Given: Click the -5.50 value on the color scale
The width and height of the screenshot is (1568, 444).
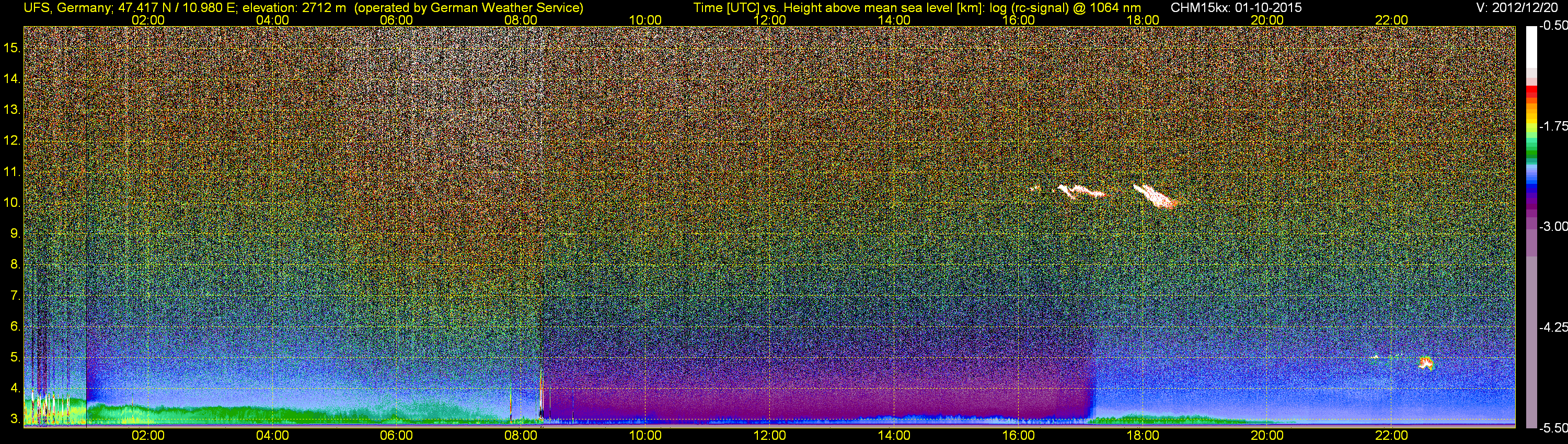Looking at the screenshot, I should (x=1553, y=428).
